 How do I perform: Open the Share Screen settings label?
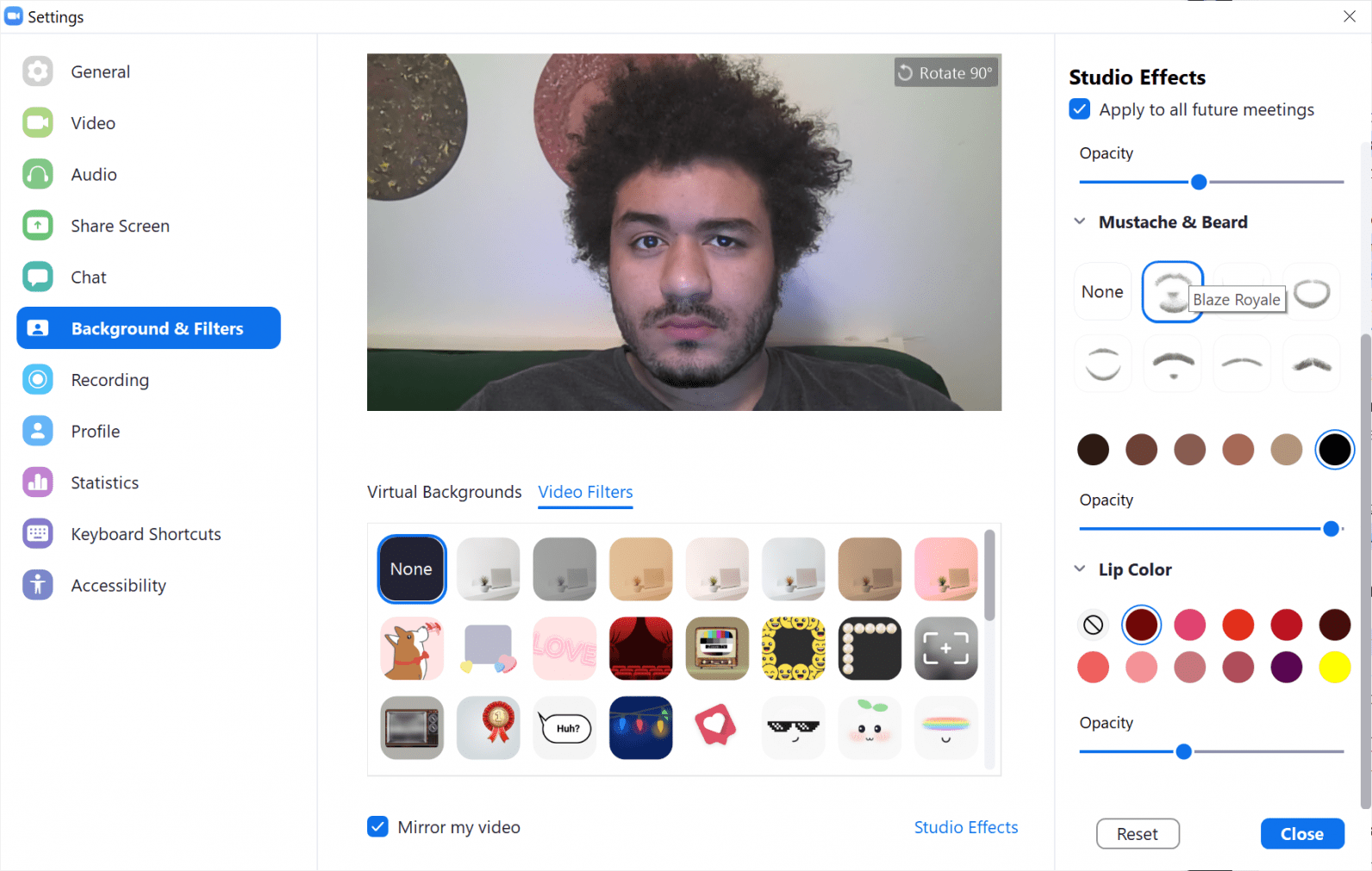(121, 226)
